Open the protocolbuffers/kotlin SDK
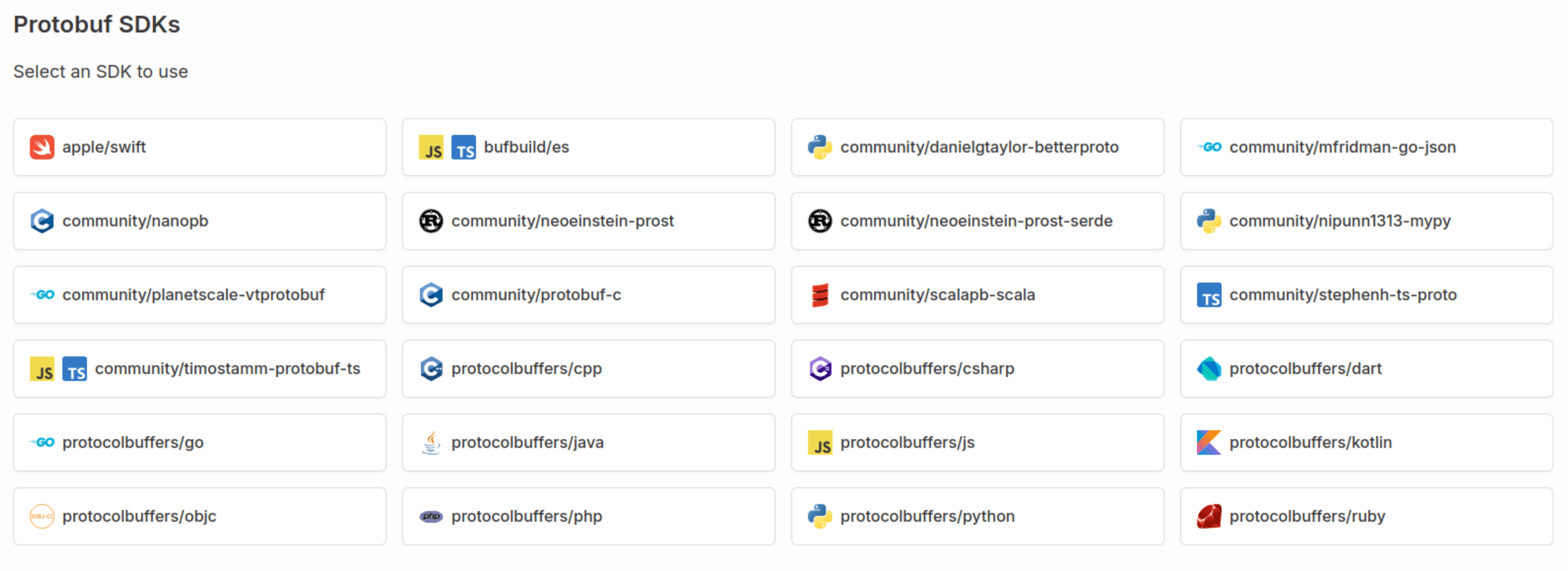Image resolution: width=1568 pixels, height=571 pixels. 1366,442
